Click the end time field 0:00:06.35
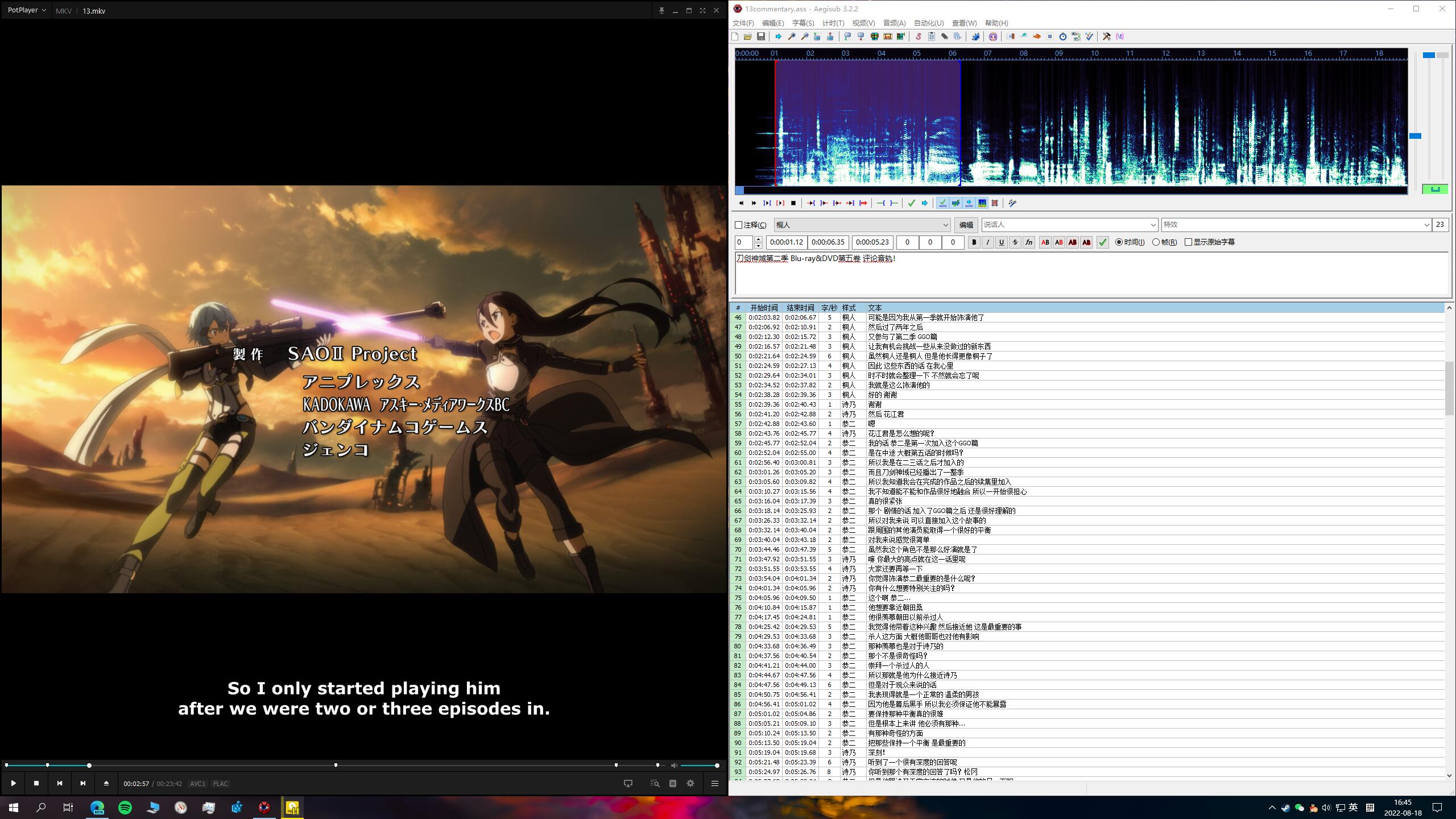The height and width of the screenshot is (819, 1456). (x=828, y=242)
